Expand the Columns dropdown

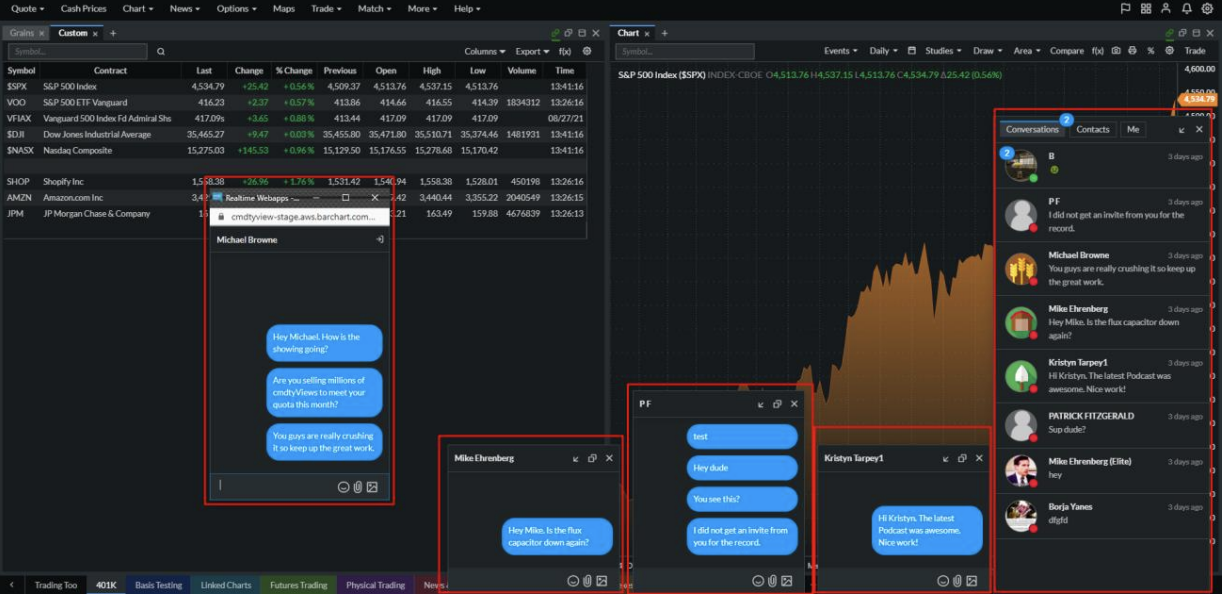pos(486,51)
